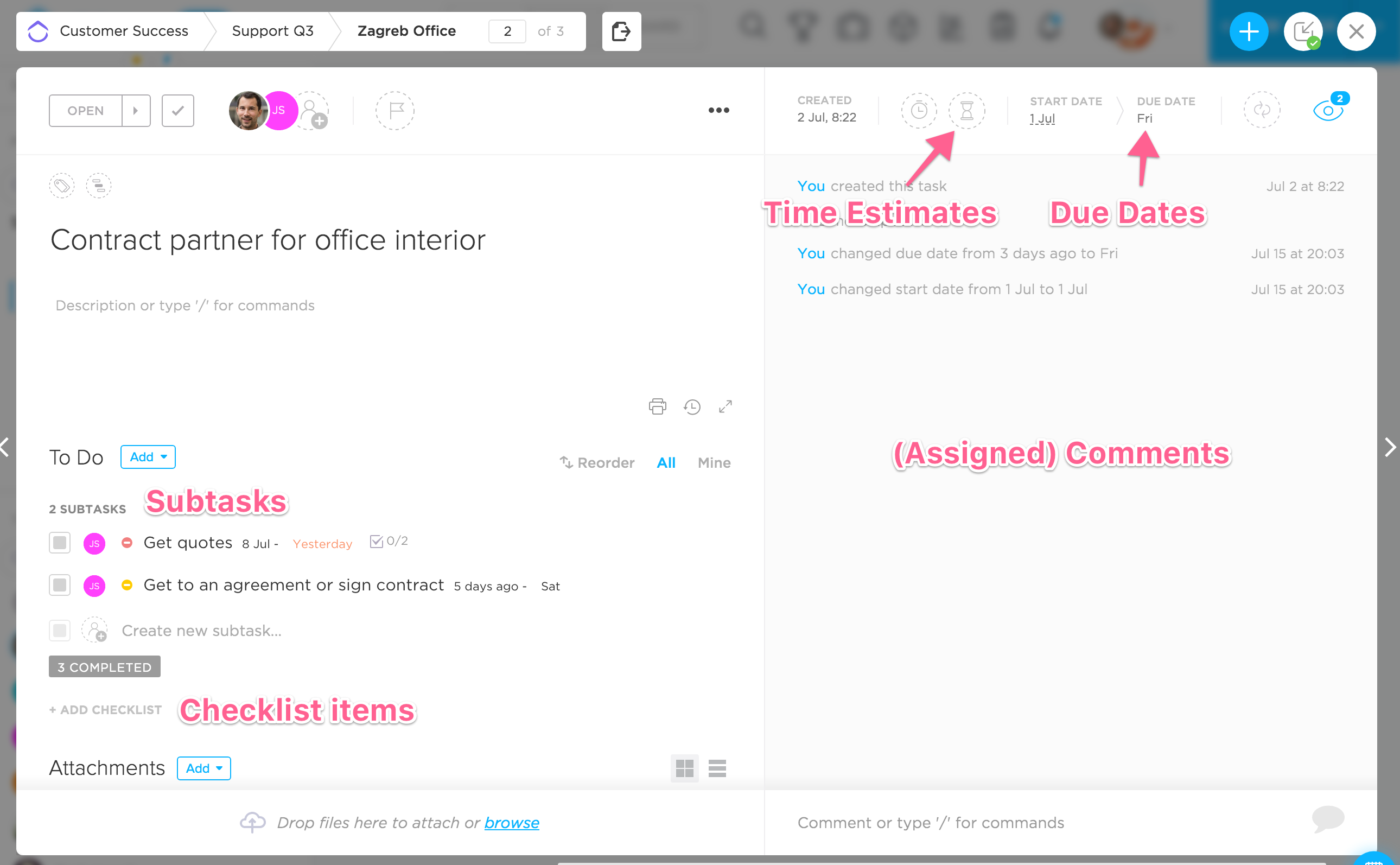Print the task description

657,407
